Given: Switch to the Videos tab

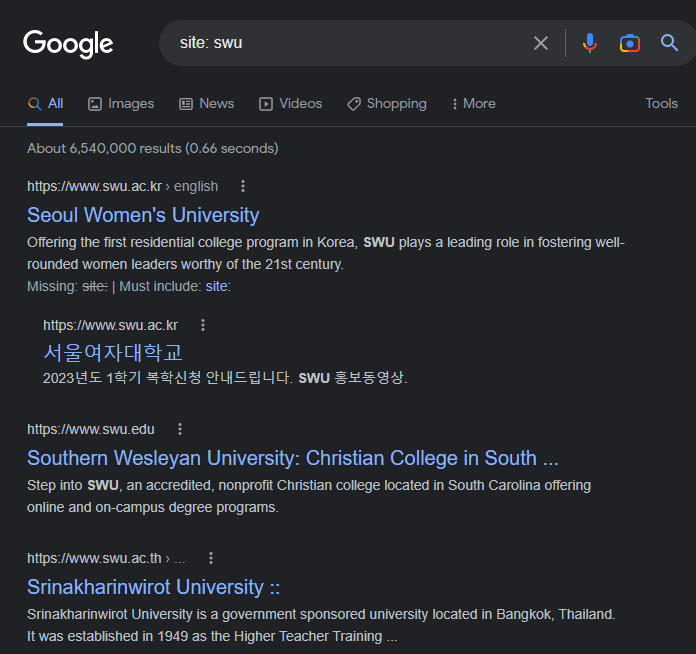Looking at the screenshot, I should click(290, 103).
